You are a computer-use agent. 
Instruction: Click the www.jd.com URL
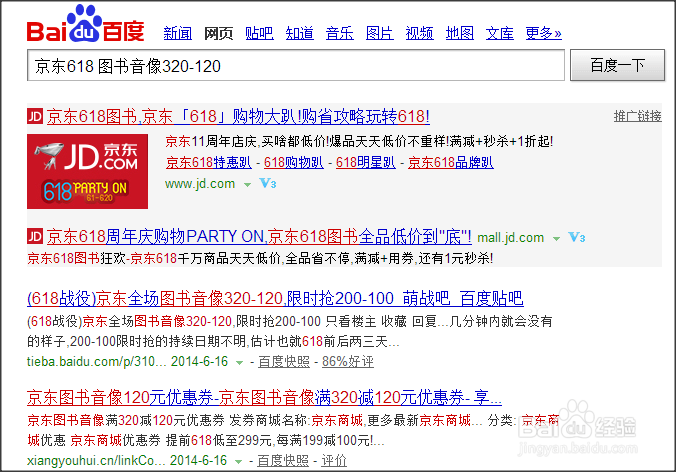pyautogui.click(x=200, y=184)
